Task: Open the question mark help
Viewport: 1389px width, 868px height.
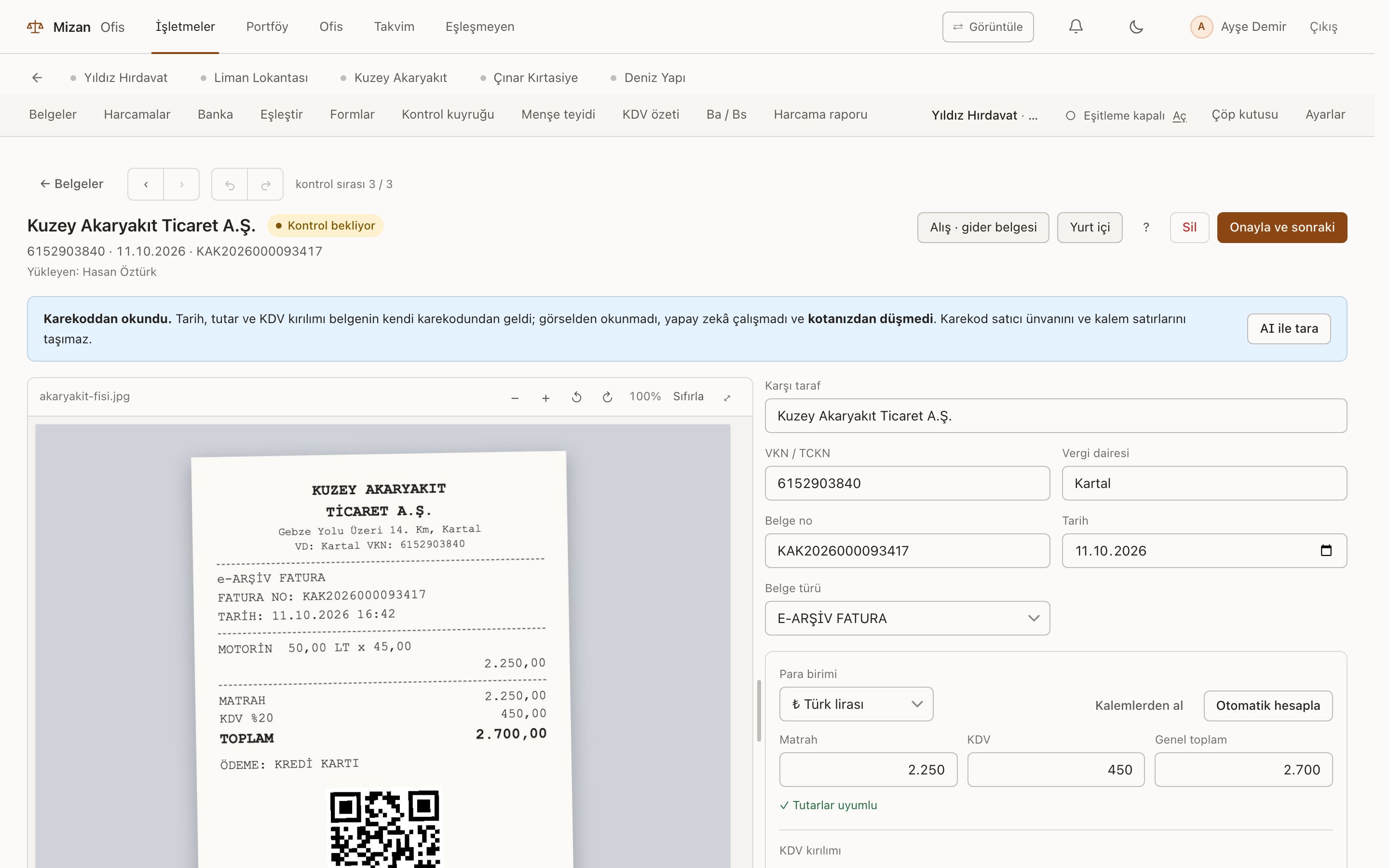Action: 1146,227
